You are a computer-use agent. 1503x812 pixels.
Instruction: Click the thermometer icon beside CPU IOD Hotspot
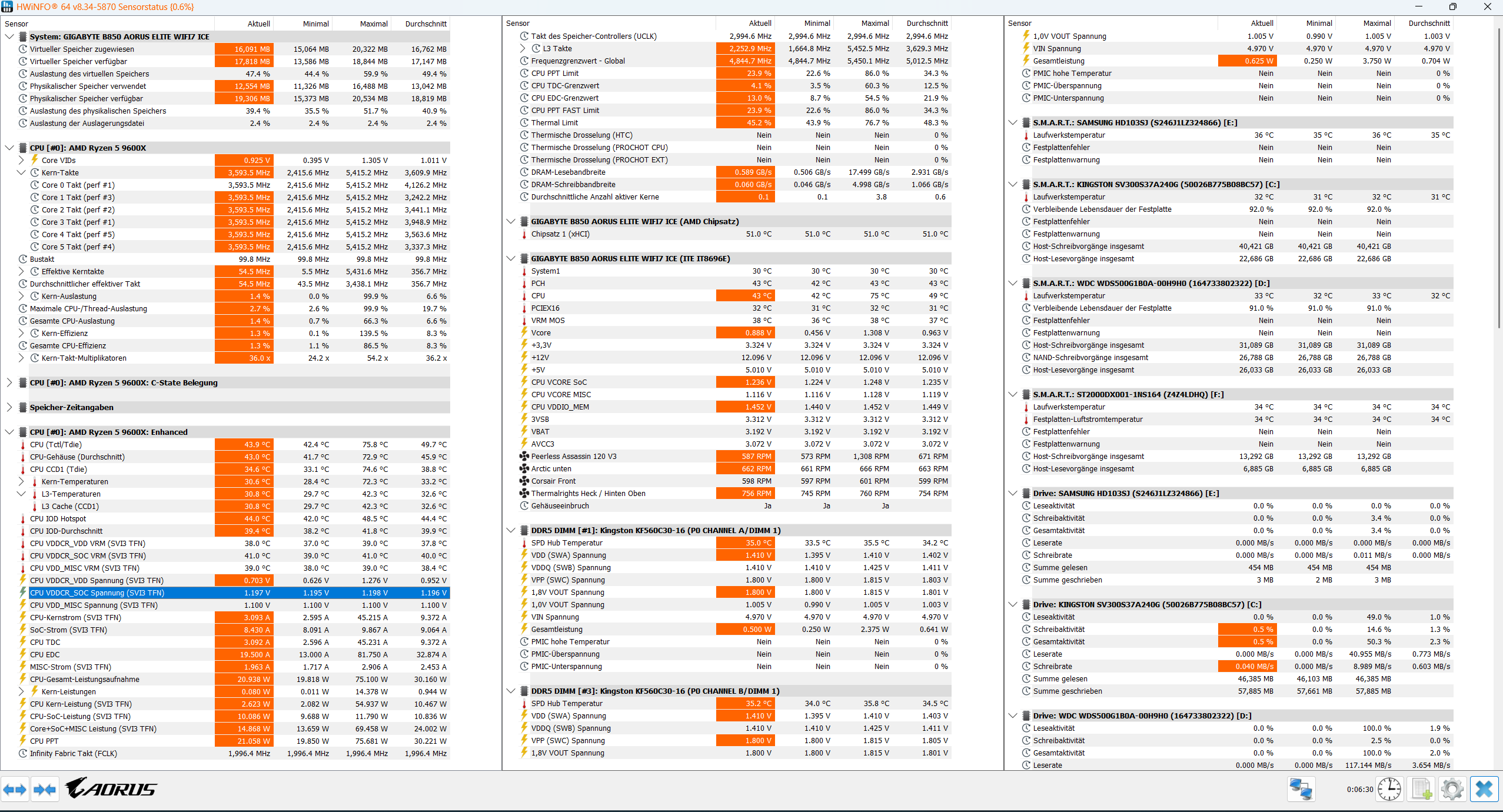[x=23, y=519]
